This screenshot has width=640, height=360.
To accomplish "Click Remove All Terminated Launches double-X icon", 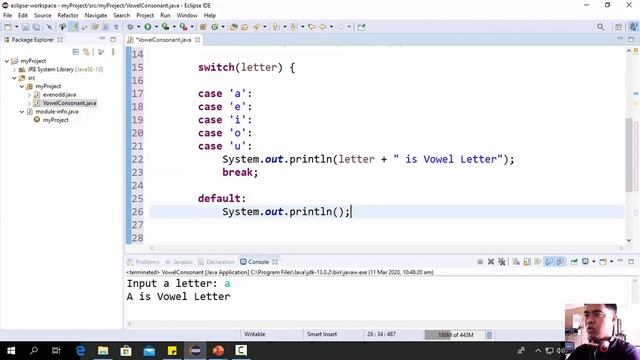I will [x=502, y=262].
